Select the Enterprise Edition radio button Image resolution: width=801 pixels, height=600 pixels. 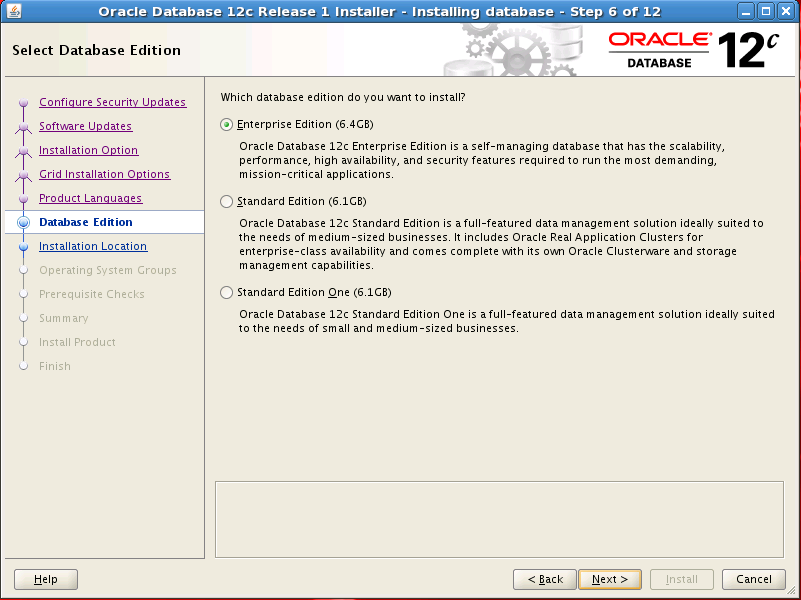pos(228,127)
